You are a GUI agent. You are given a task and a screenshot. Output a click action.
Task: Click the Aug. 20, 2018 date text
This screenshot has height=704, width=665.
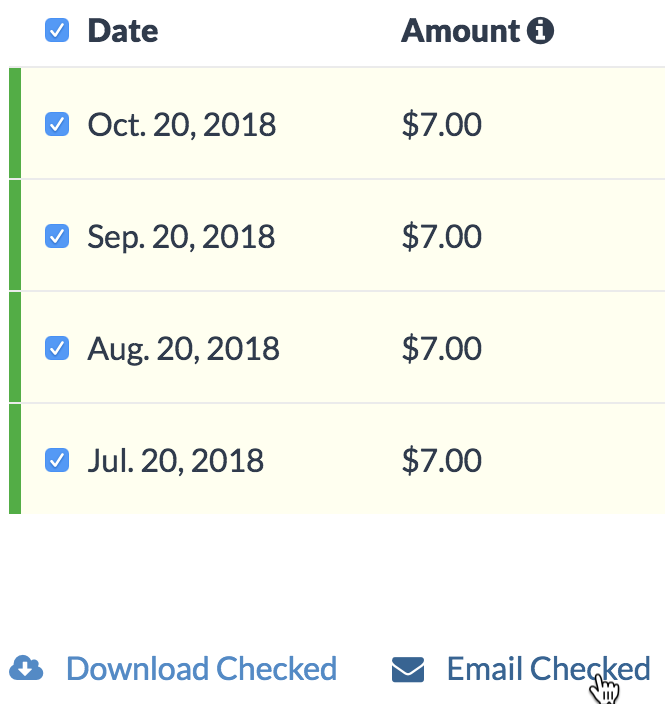click(x=184, y=349)
